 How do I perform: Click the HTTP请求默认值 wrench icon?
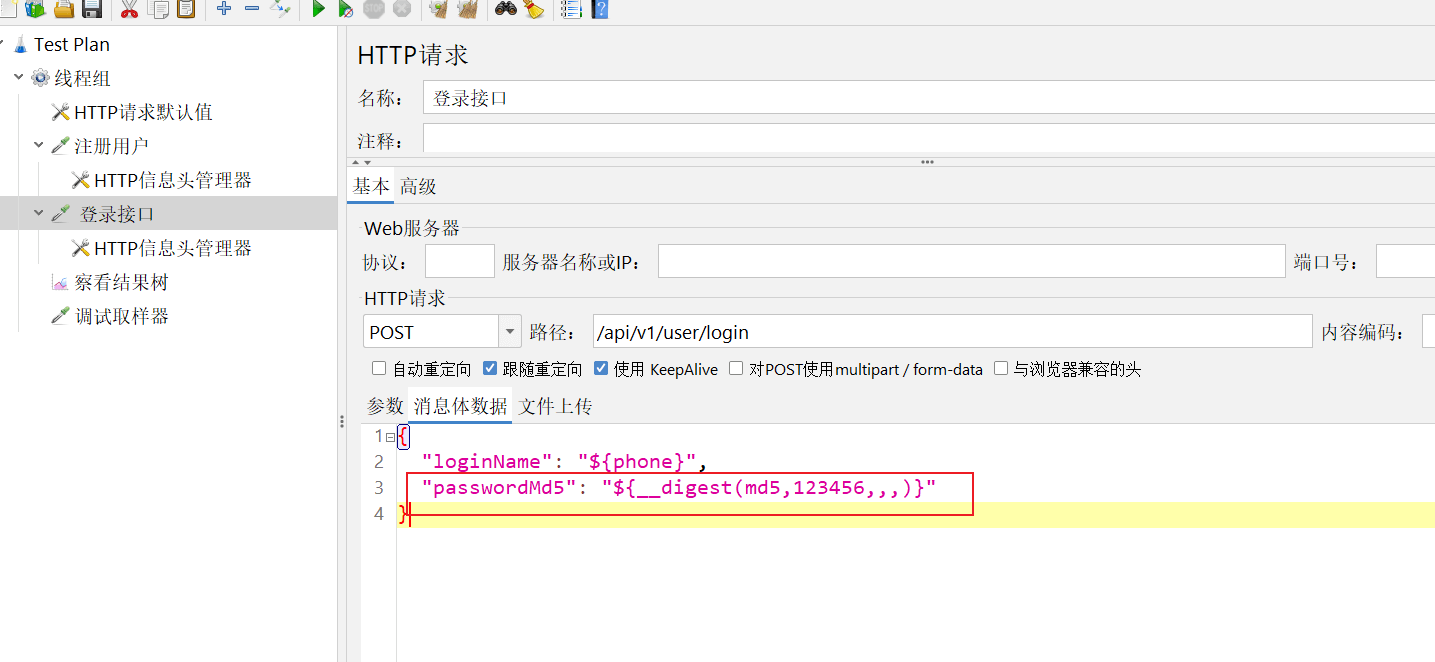point(60,112)
